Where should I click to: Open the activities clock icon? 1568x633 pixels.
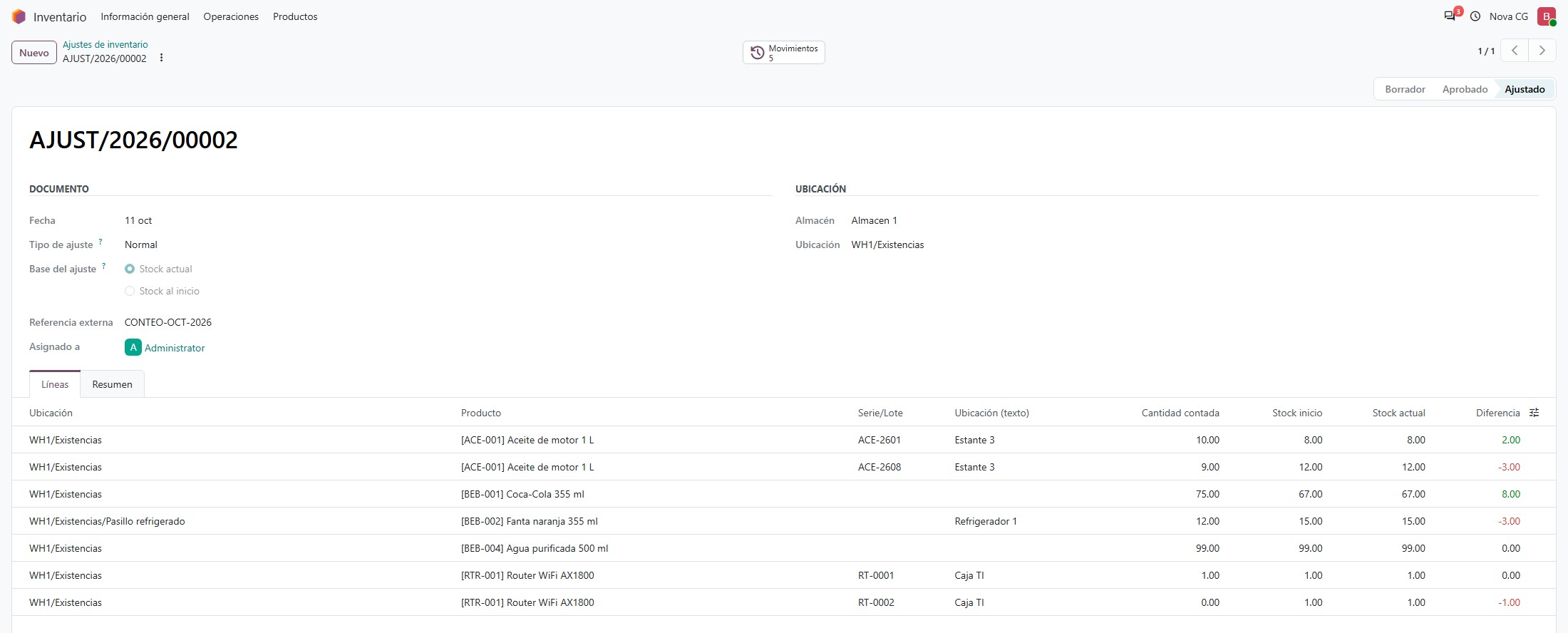1475,16
